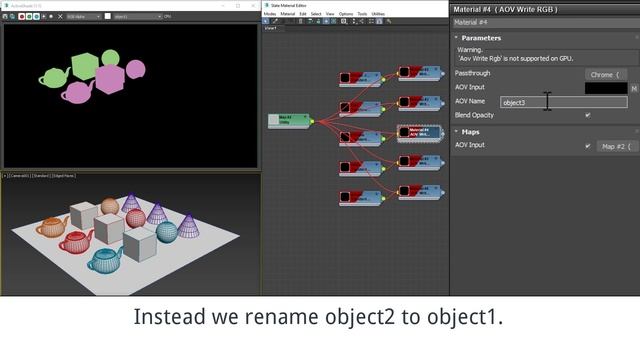
Task: Toggle the blue channel button in ActiveShade
Action: pyautogui.click(x=36, y=16)
